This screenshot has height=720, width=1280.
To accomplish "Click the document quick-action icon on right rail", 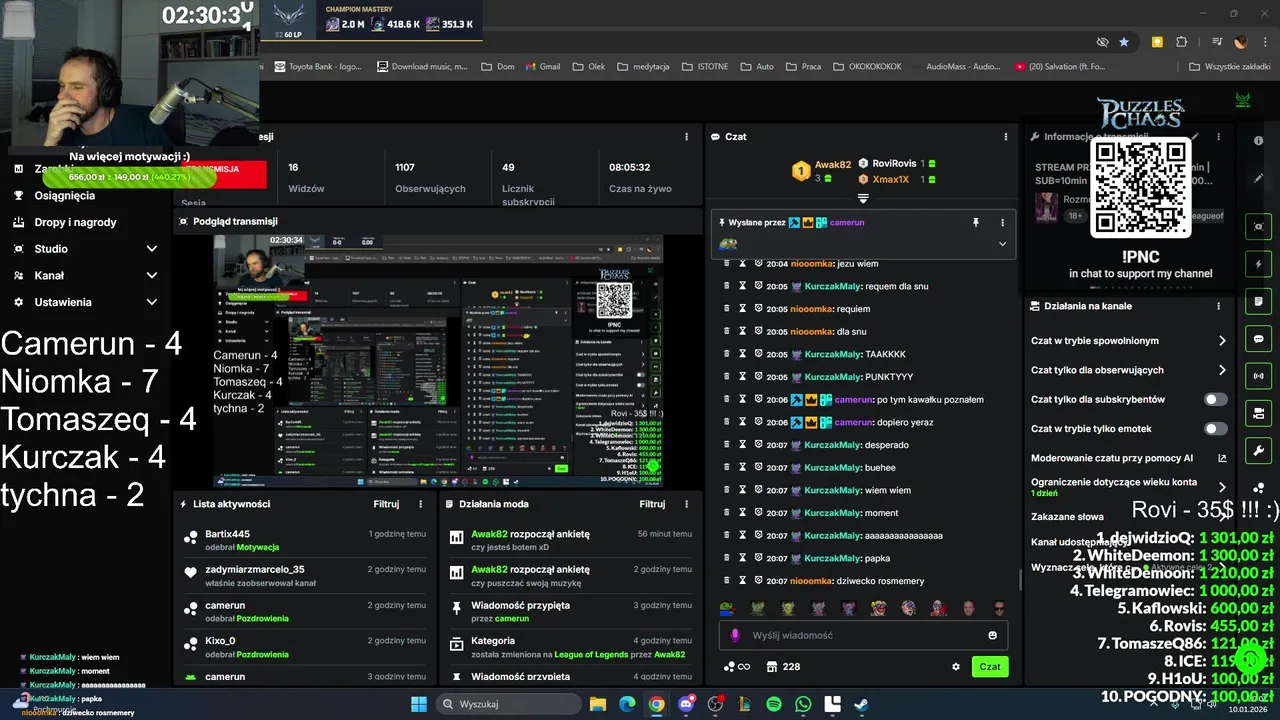I will click(1258, 302).
